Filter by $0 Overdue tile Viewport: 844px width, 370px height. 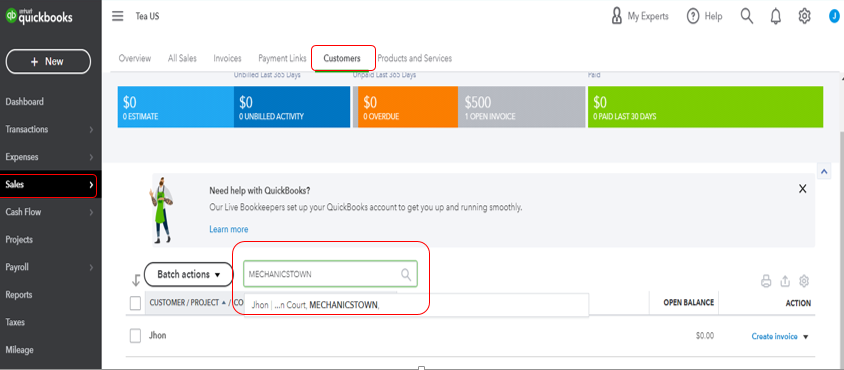point(407,107)
